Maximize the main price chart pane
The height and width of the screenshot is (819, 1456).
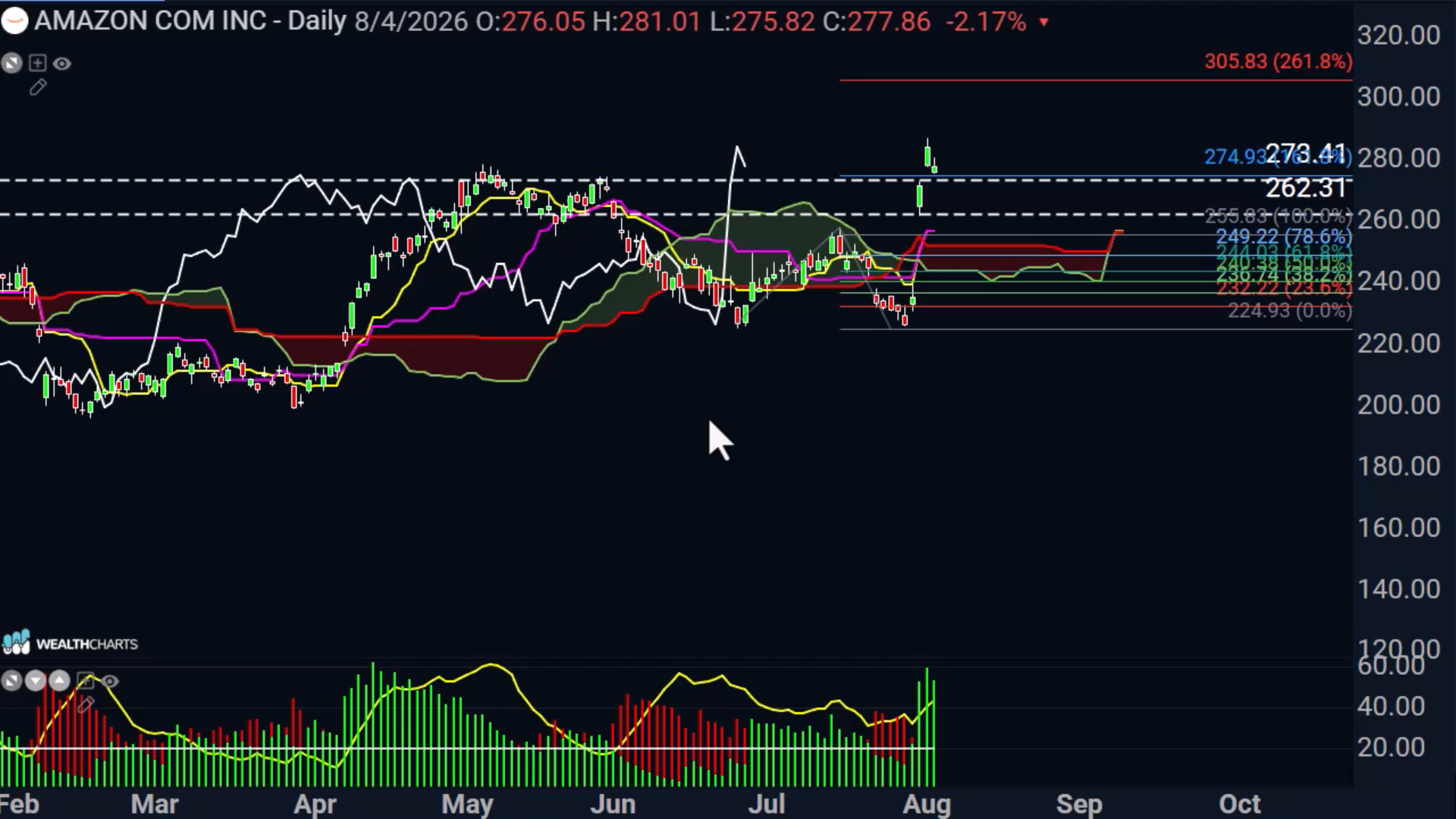pos(11,63)
